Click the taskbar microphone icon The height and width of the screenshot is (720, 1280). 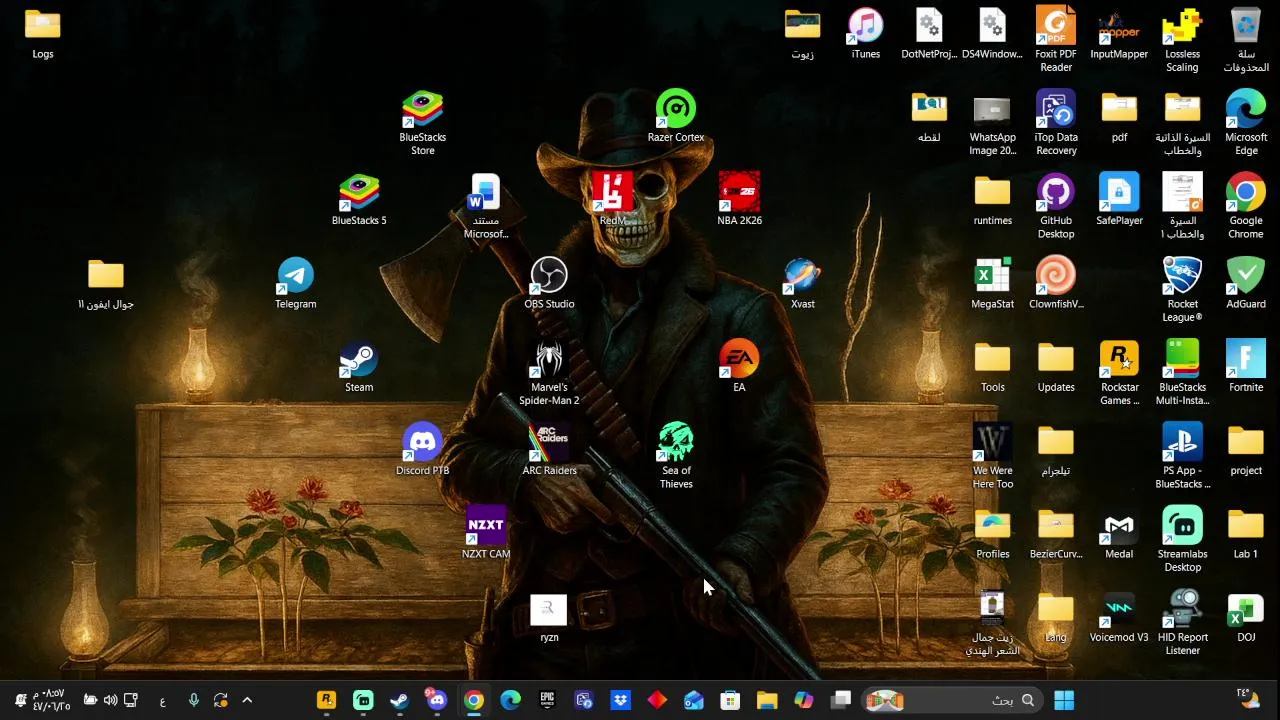pyautogui.click(x=193, y=700)
